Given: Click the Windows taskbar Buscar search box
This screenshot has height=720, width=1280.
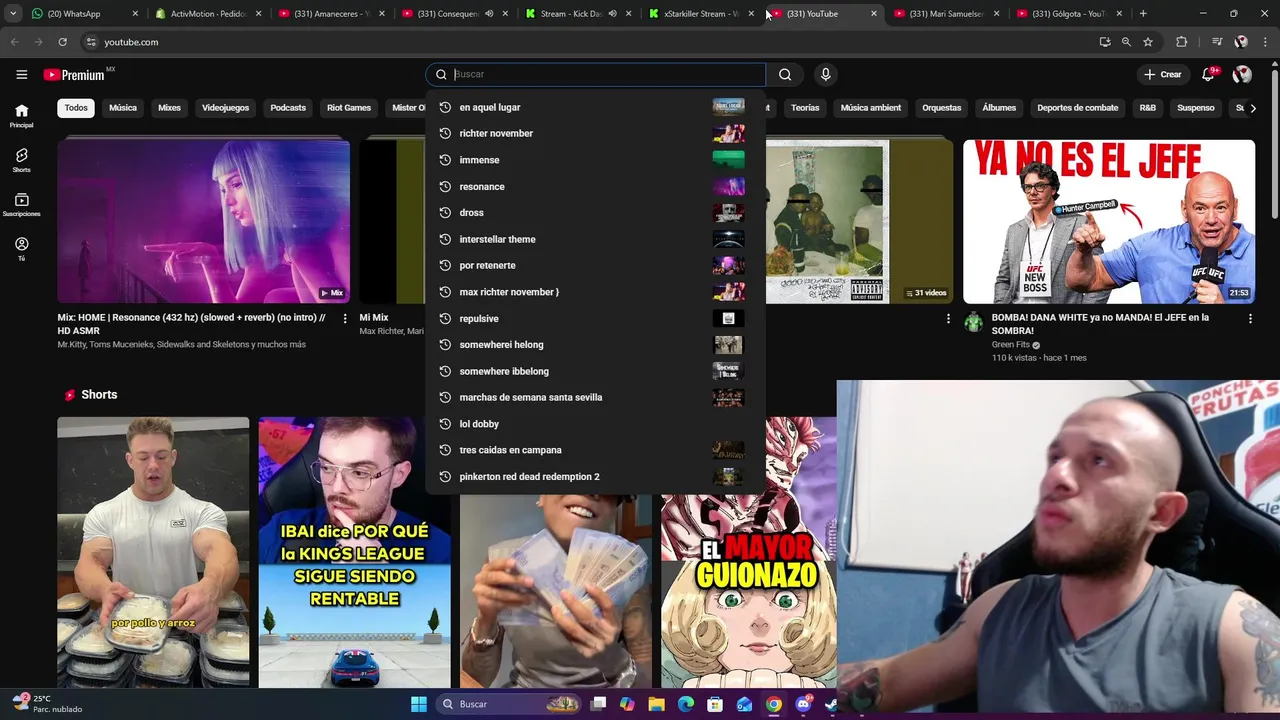Looking at the screenshot, I should (508, 704).
